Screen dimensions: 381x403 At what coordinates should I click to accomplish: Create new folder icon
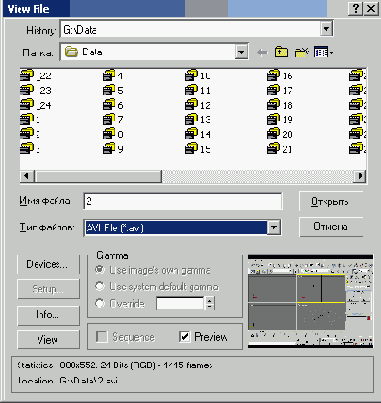pyautogui.click(x=302, y=52)
